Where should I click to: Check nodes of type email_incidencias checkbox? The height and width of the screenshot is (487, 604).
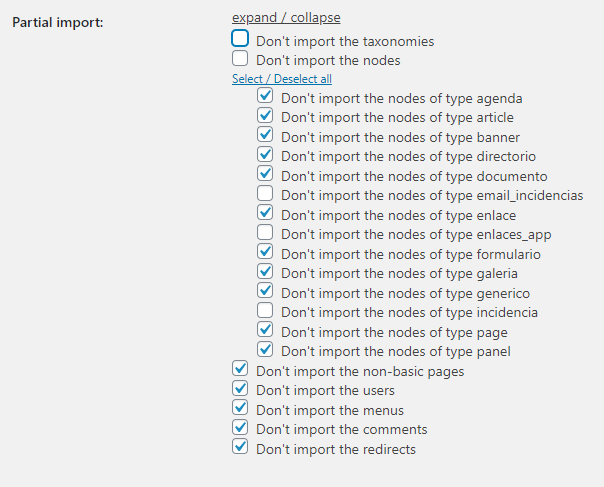[265, 194]
